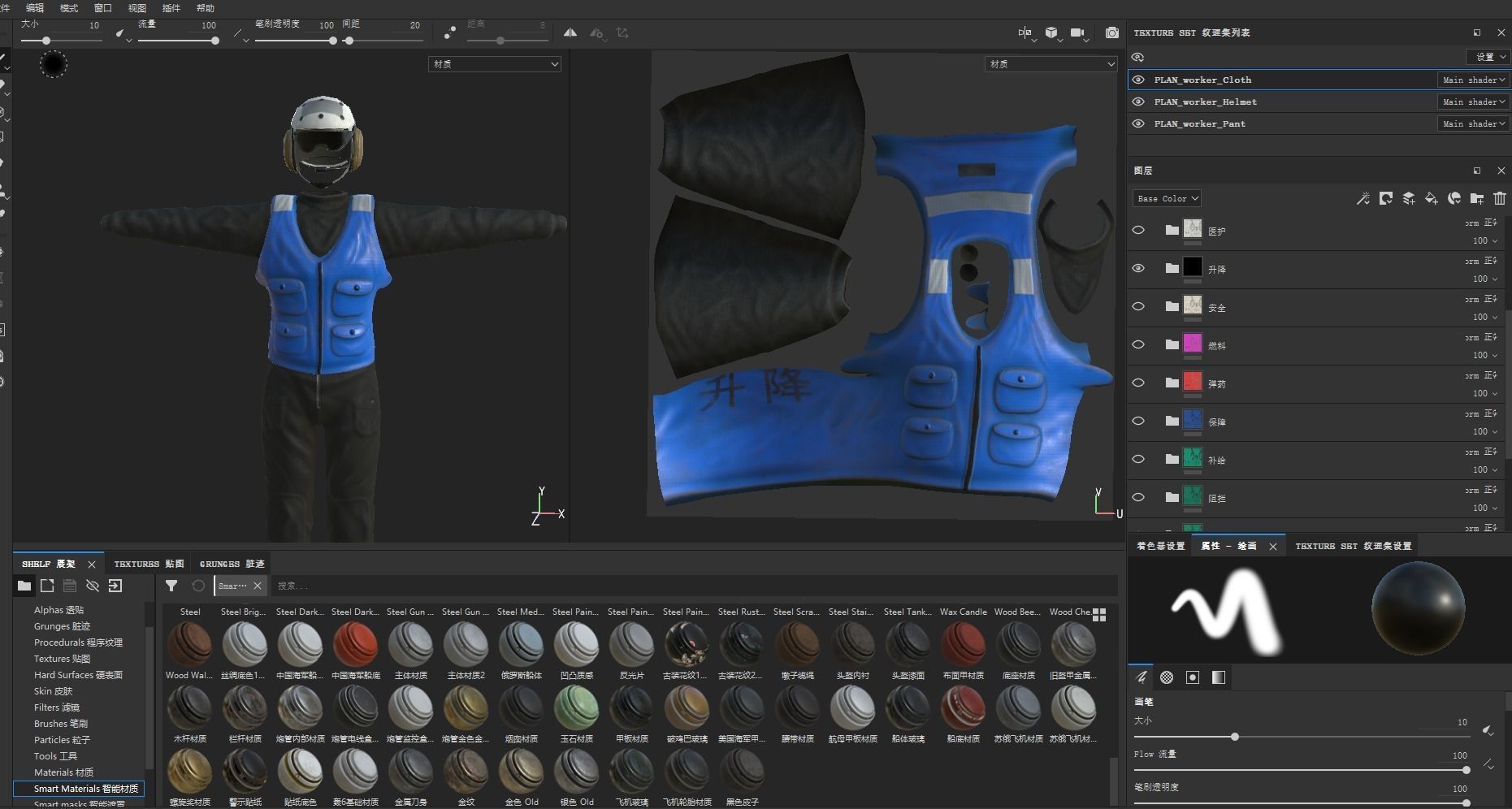Screen dimensions: 1512x809
Task: Open the 插件 menu
Action: coord(171,8)
